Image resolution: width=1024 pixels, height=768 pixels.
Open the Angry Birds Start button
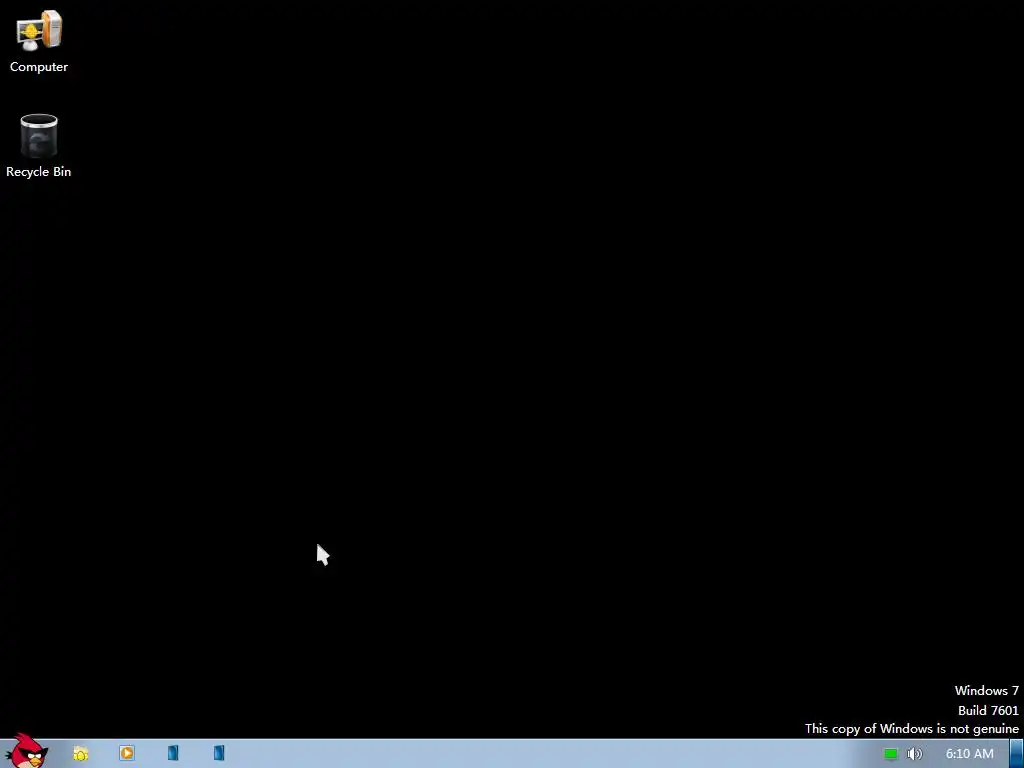(x=26, y=751)
